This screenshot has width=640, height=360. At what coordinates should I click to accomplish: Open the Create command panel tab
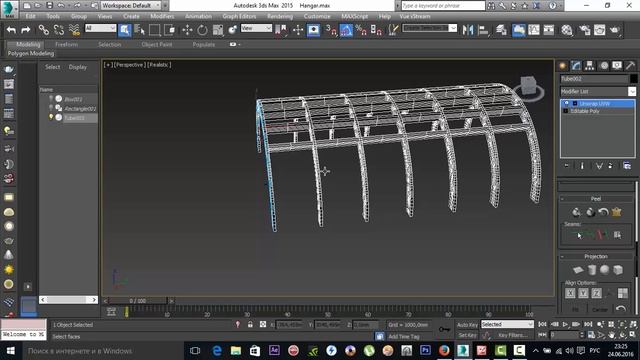coord(563,66)
